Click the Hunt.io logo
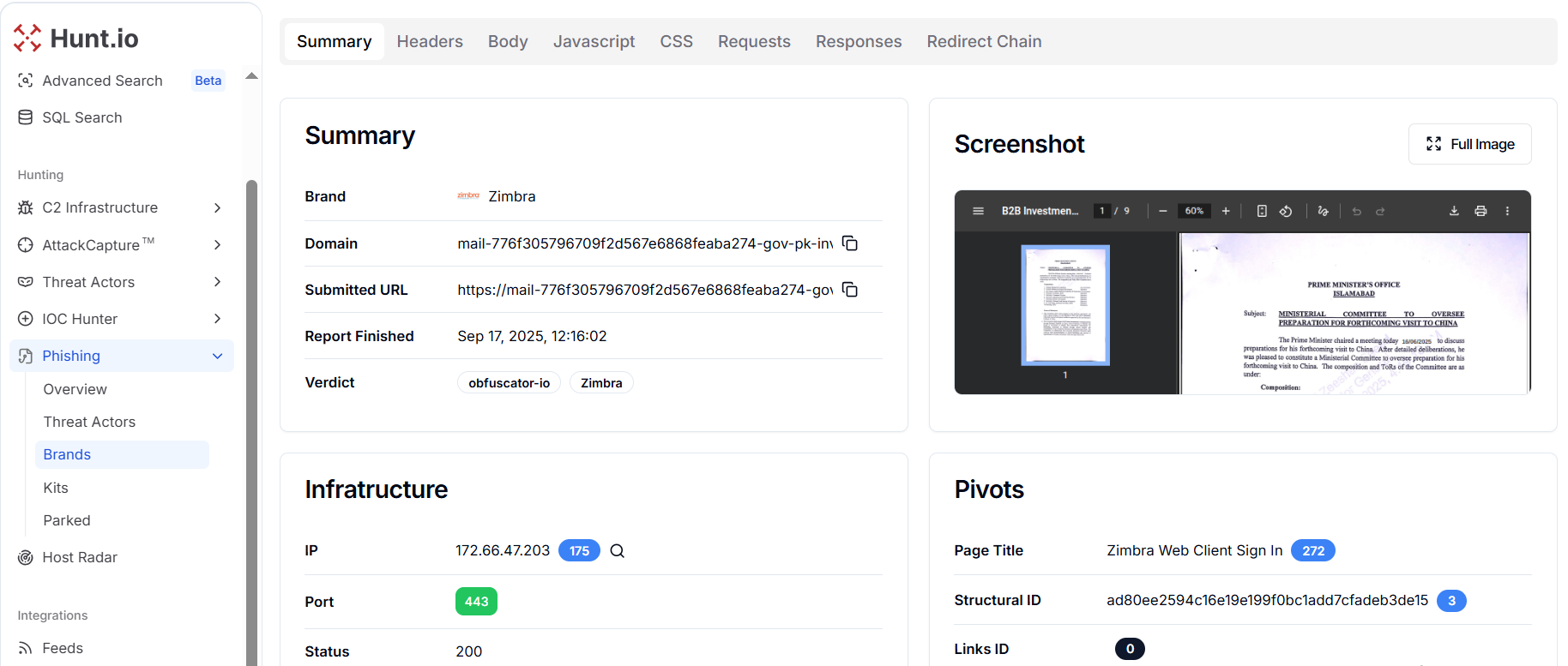The width and height of the screenshot is (1568, 666). point(76,39)
